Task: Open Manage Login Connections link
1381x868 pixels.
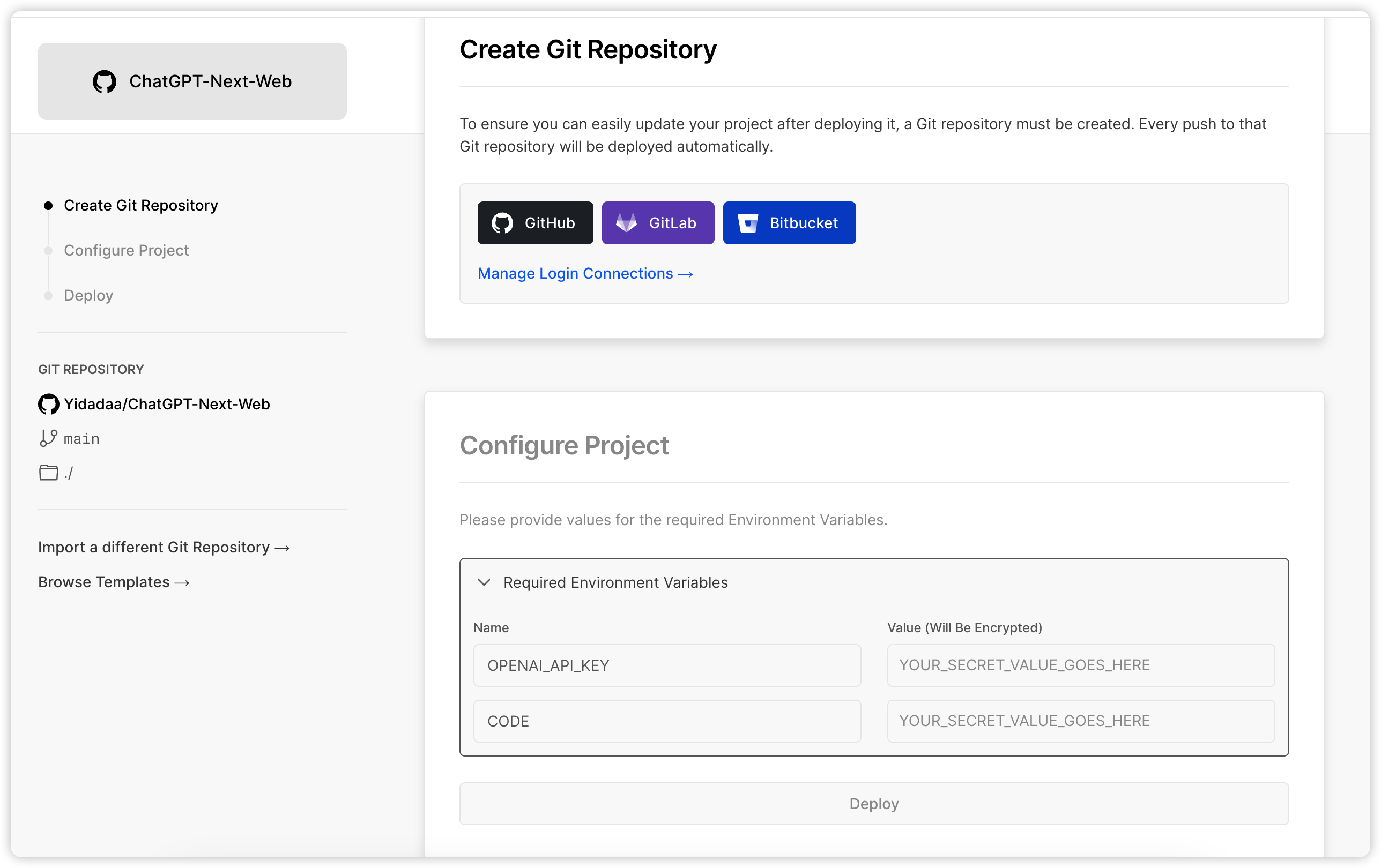Action: [x=585, y=274]
